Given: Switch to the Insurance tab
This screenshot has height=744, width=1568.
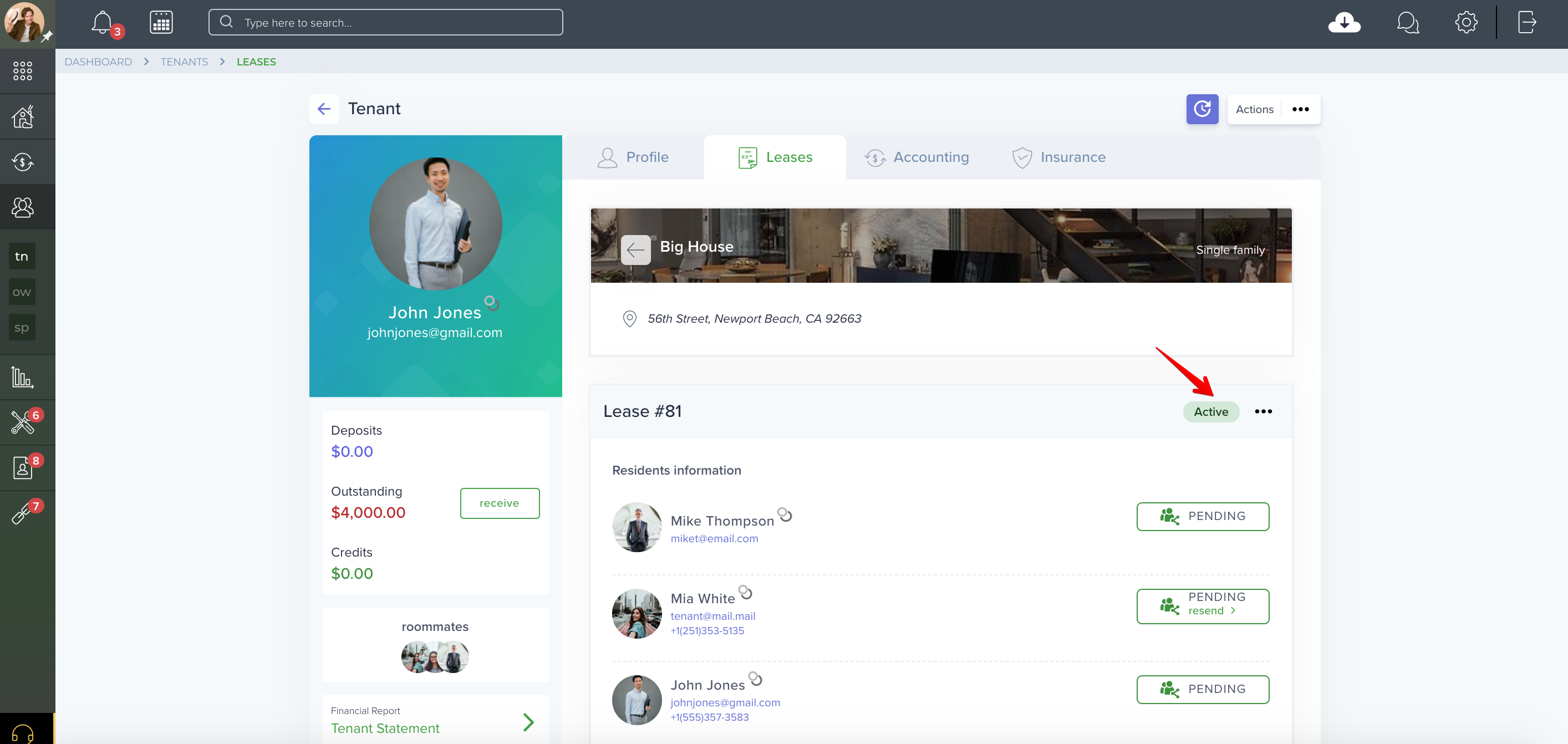Looking at the screenshot, I should tap(1058, 157).
